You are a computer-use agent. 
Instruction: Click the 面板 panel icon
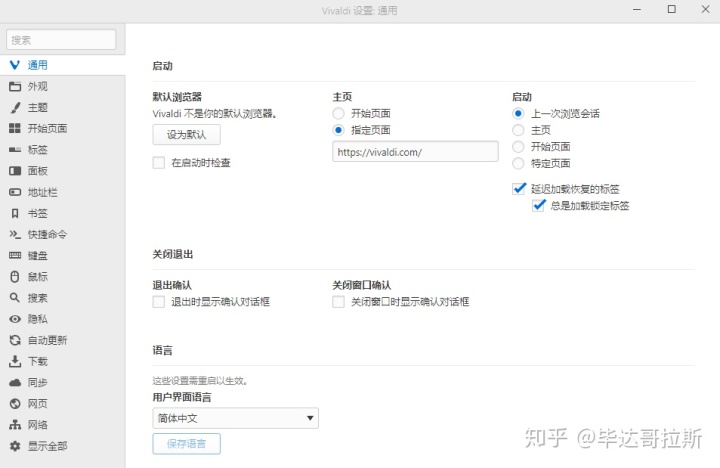click(15, 171)
